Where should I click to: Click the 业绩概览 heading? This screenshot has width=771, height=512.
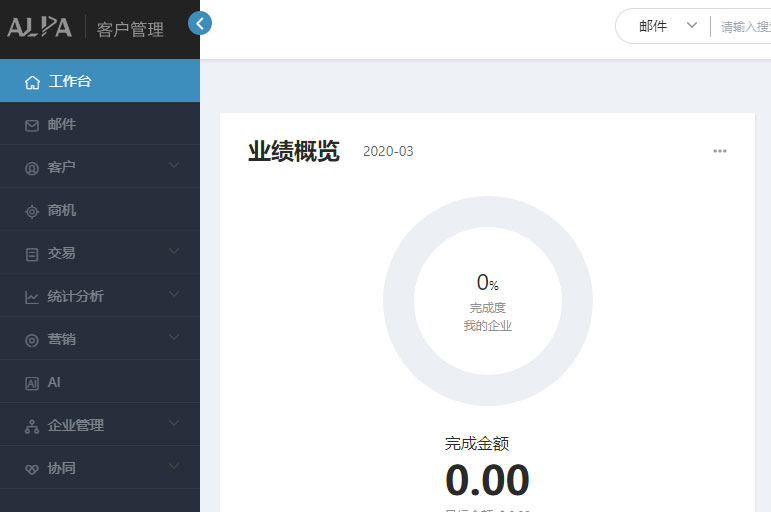[x=294, y=151]
